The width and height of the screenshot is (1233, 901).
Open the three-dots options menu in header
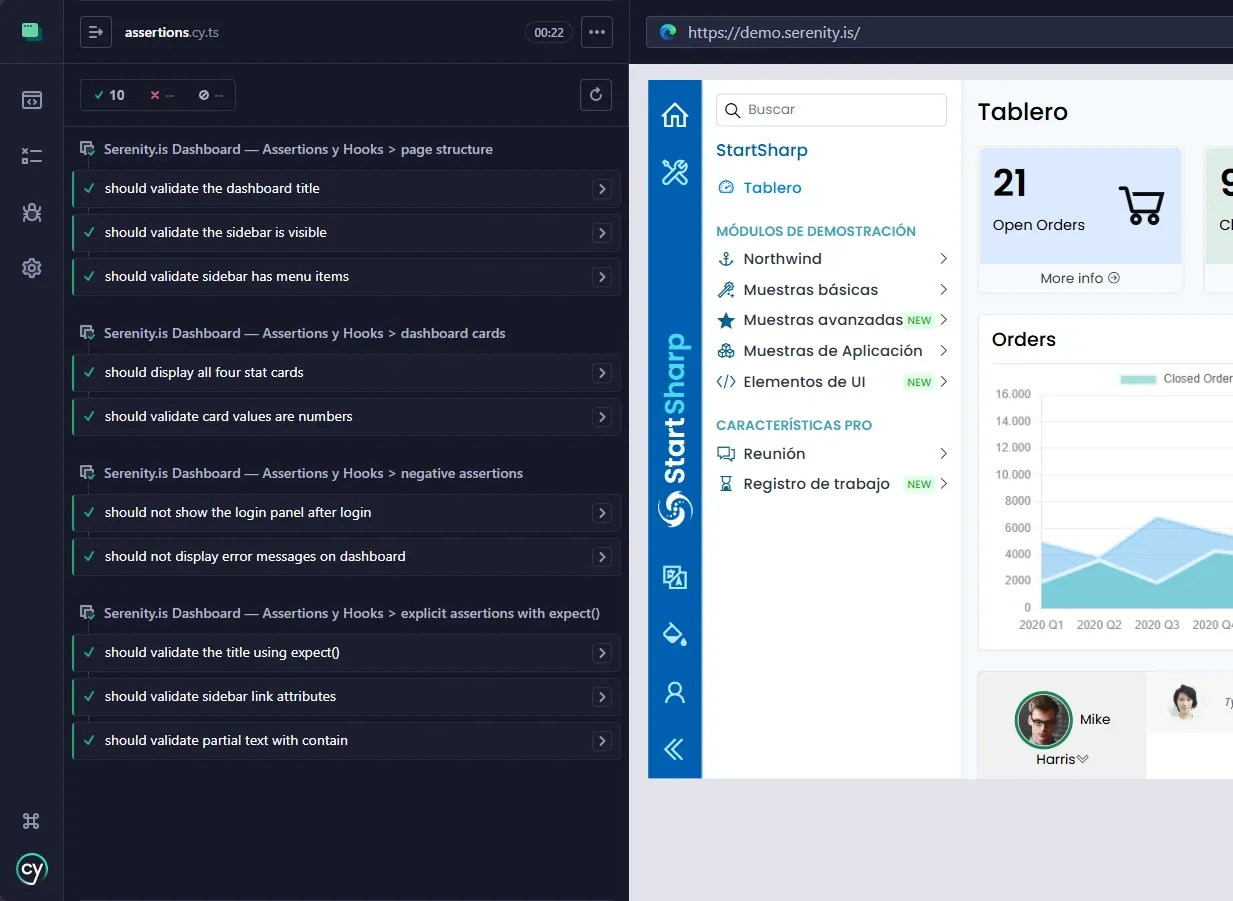click(597, 32)
